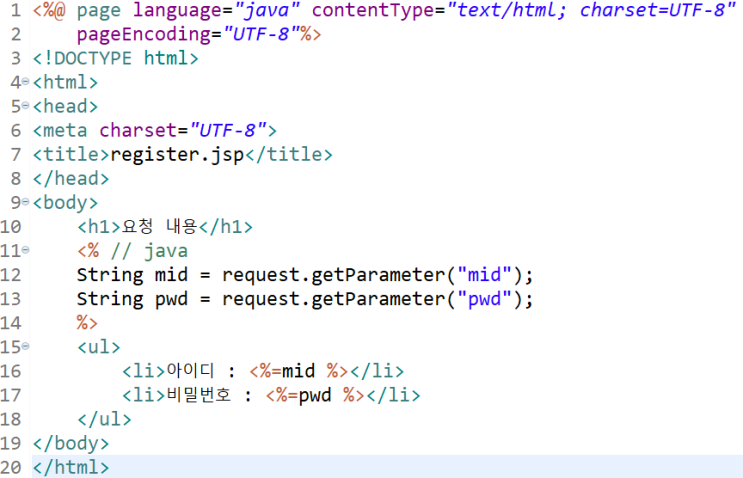Click the charset attribute of the meta tag
The width and height of the screenshot is (743, 478).
tap(138, 130)
